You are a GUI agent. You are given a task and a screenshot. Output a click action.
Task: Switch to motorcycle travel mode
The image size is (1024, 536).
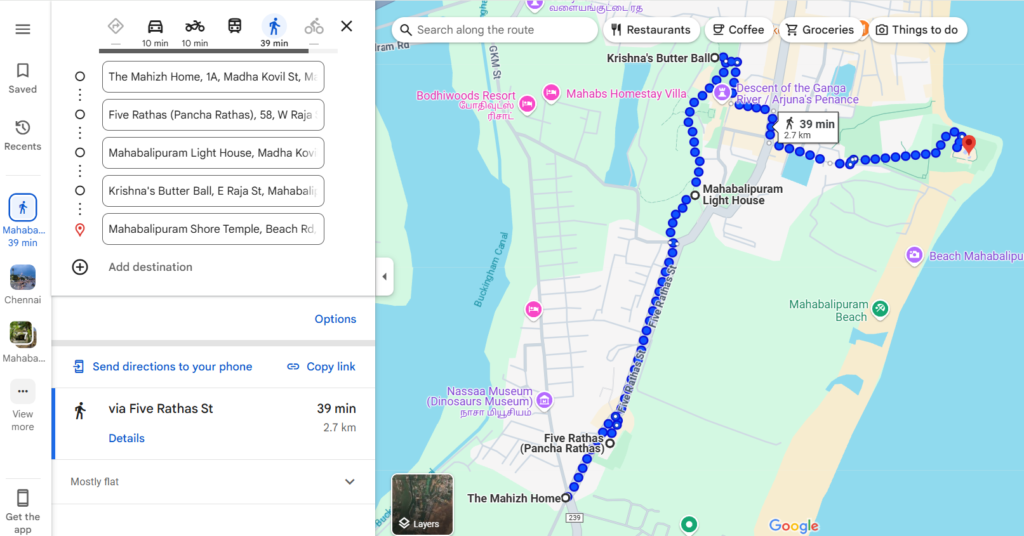(195, 26)
